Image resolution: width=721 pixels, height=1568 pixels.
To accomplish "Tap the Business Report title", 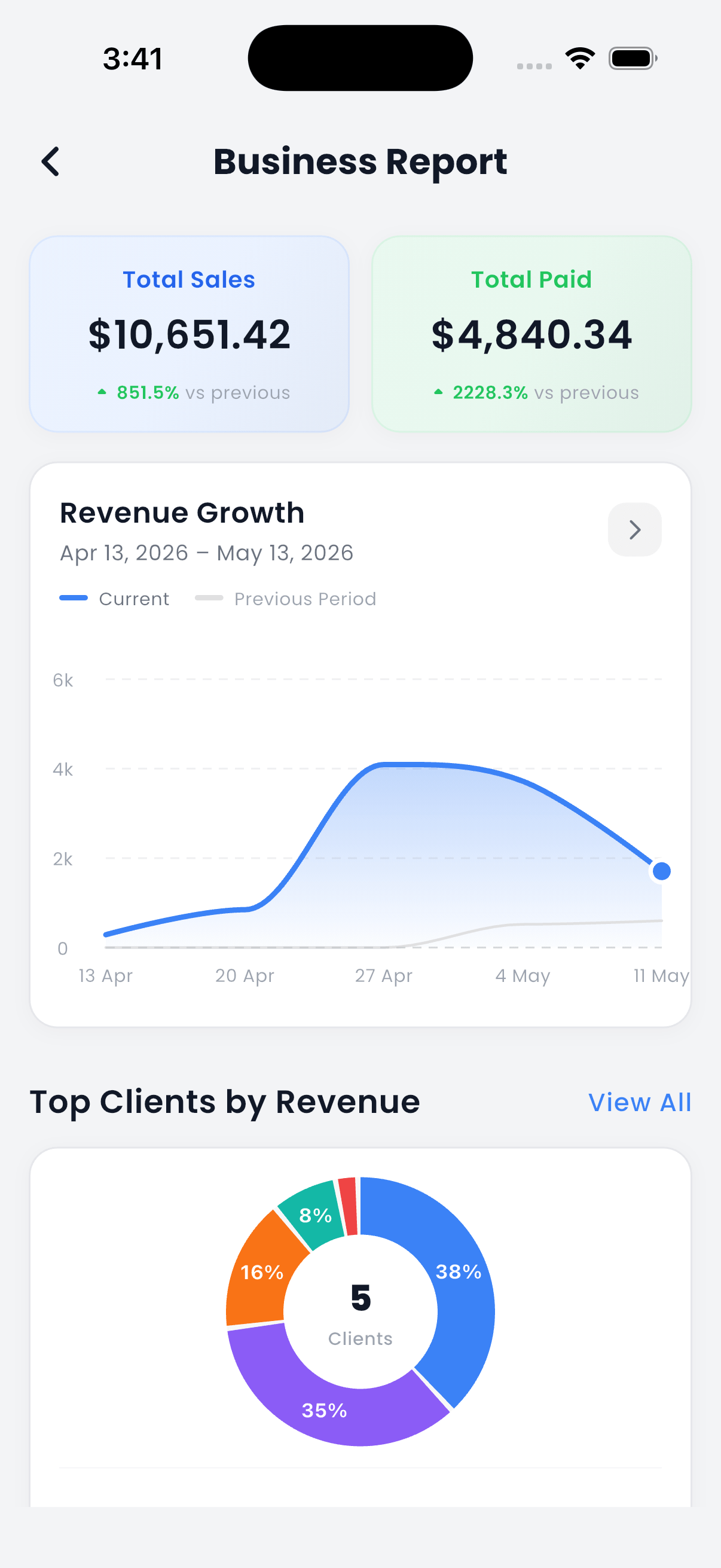I will click(x=360, y=162).
